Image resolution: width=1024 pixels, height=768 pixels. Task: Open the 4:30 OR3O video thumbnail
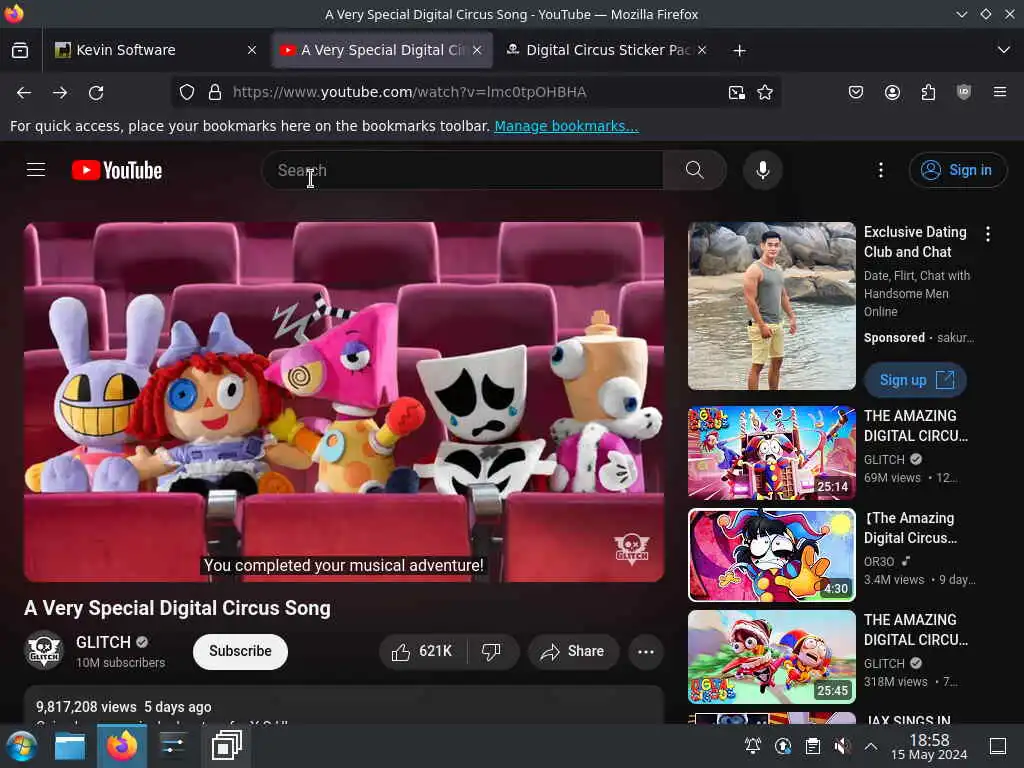(771, 554)
